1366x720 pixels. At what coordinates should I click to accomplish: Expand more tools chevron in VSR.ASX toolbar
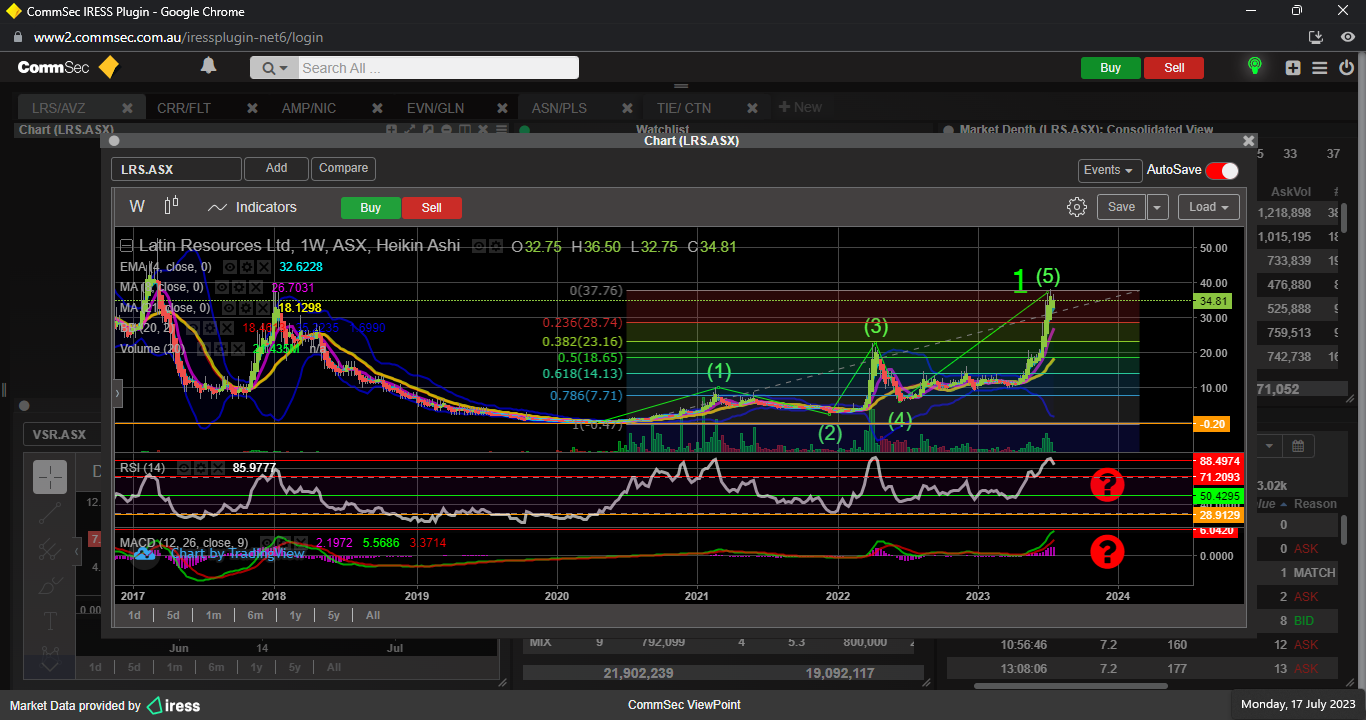point(50,665)
